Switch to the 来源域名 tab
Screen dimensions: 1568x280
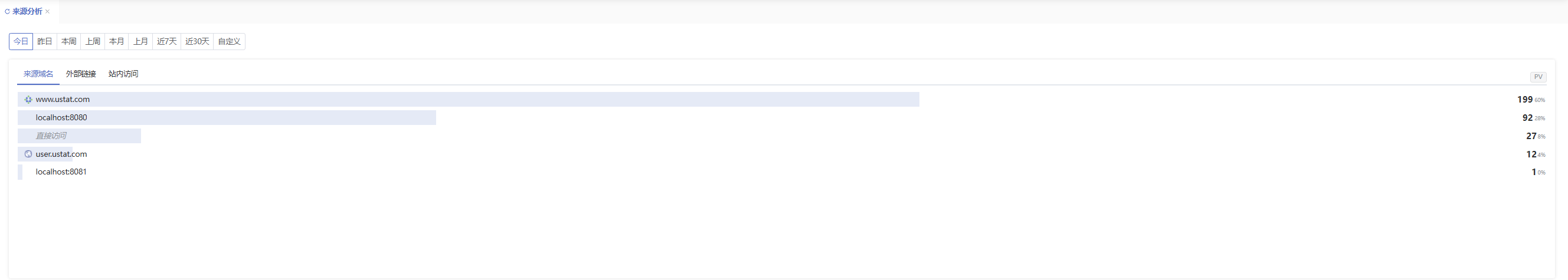click(x=38, y=74)
